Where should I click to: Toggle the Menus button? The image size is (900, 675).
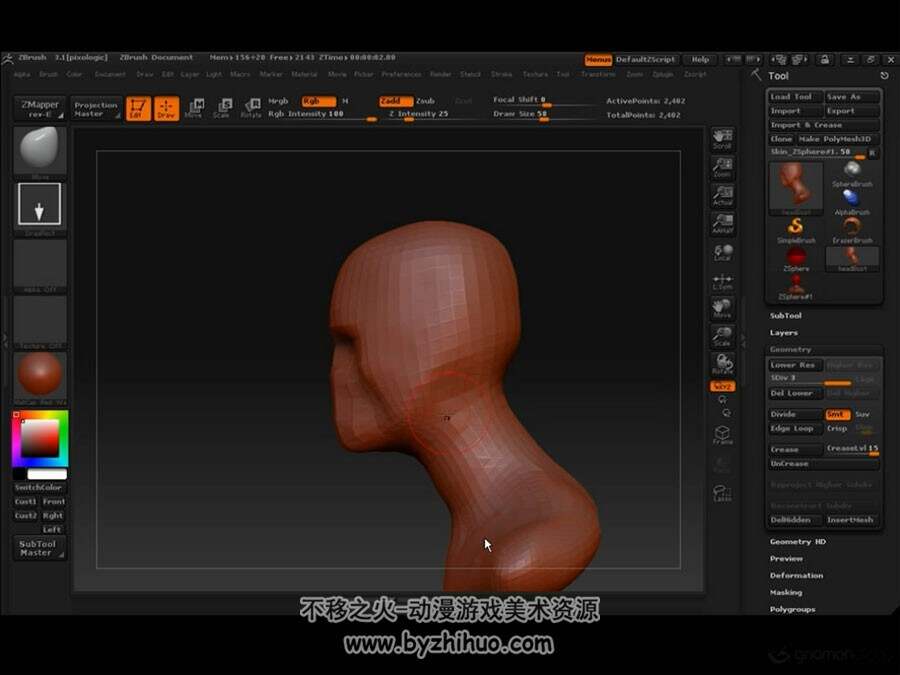click(598, 59)
